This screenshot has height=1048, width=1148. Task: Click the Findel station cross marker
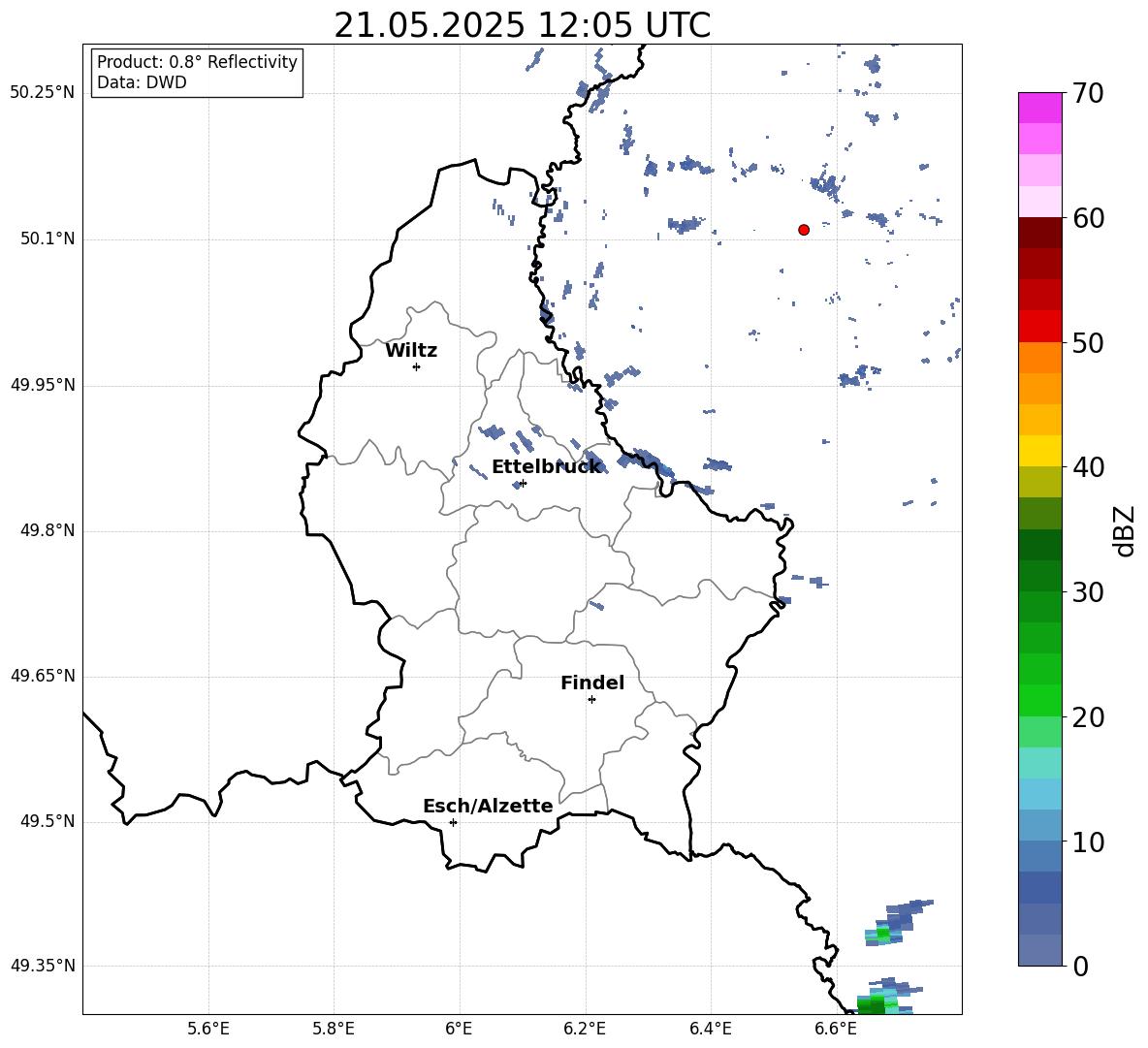[x=591, y=700]
